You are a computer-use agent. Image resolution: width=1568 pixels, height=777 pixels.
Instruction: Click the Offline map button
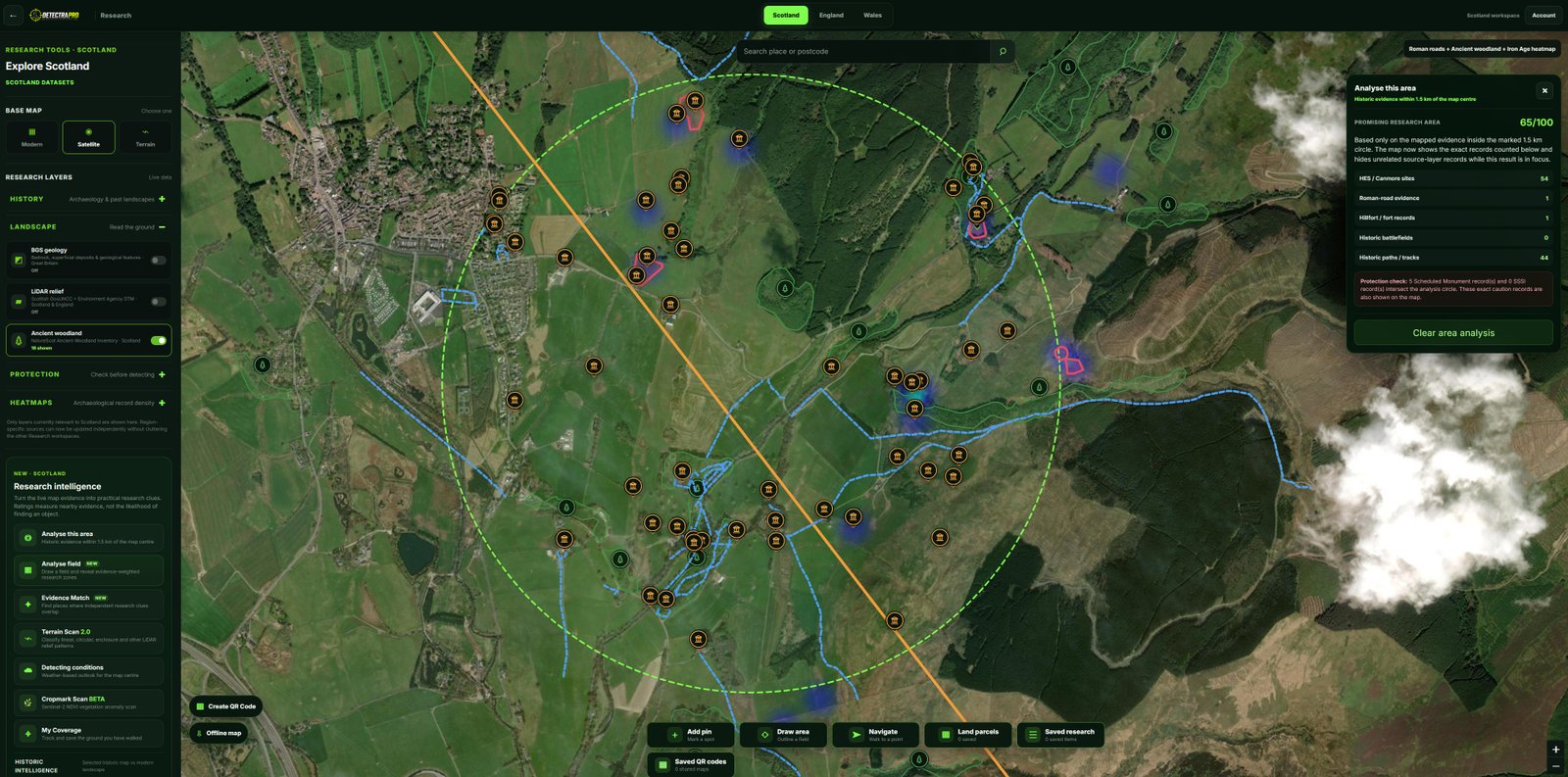coord(219,733)
